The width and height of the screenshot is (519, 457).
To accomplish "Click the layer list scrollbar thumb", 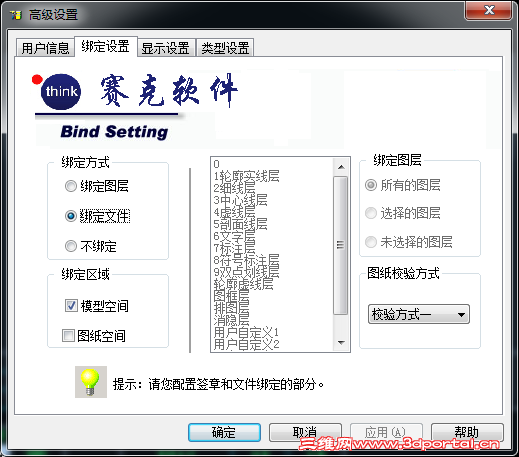I will (341, 245).
